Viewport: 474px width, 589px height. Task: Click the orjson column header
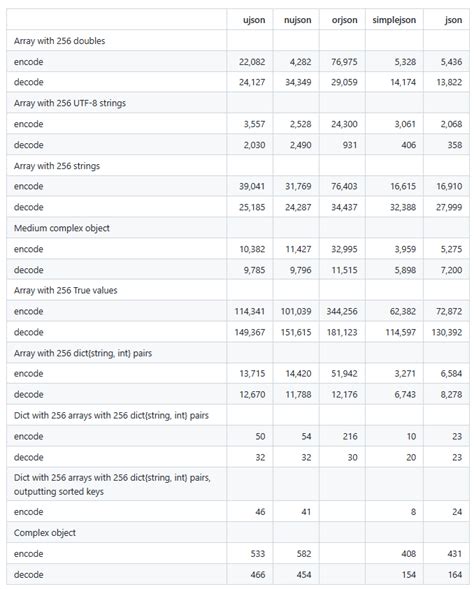coord(344,20)
